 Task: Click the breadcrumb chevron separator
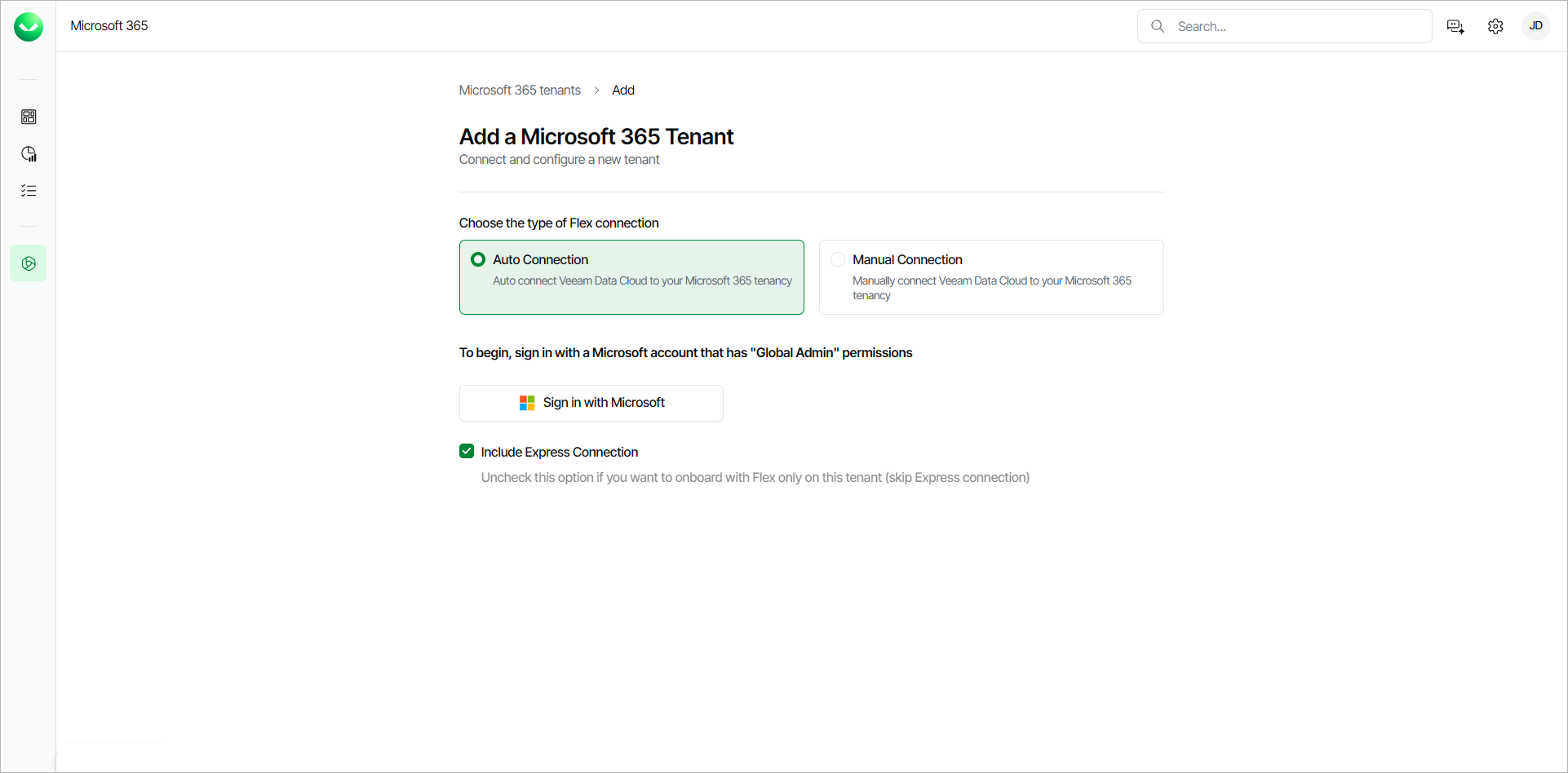(596, 90)
